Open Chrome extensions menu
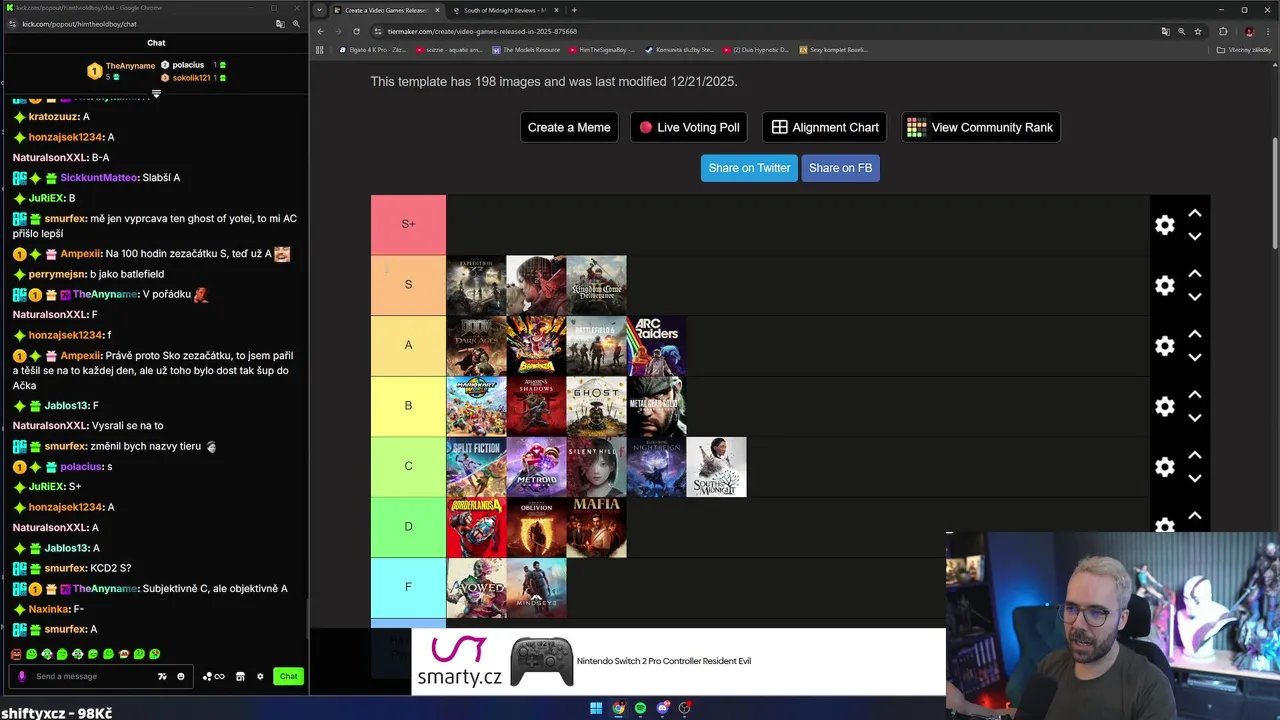The width and height of the screenshot is (1280, 720). coord(1223,31)
